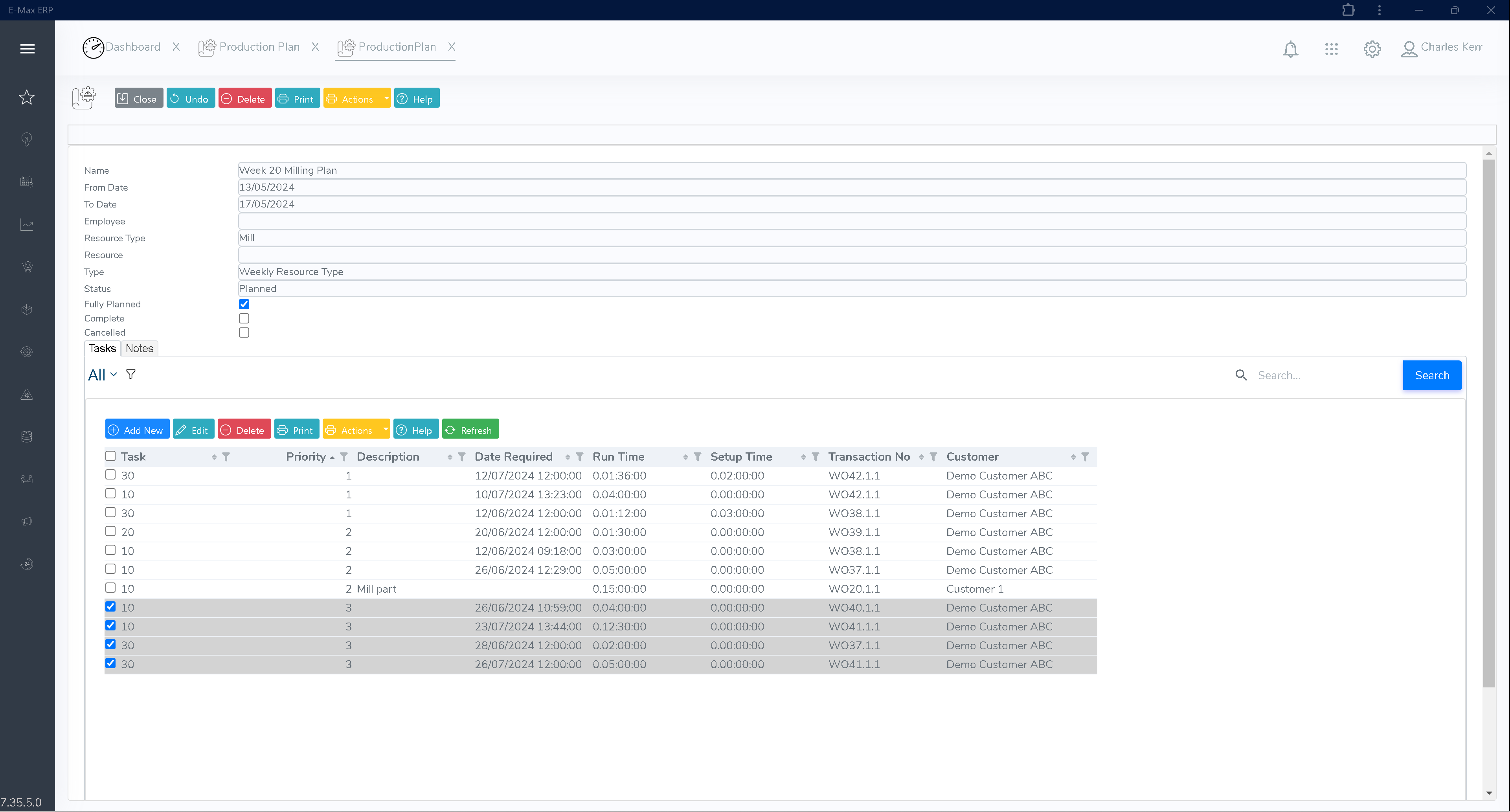
Task: Click the notification bell icon
Action: click(x=1290, y=49)
